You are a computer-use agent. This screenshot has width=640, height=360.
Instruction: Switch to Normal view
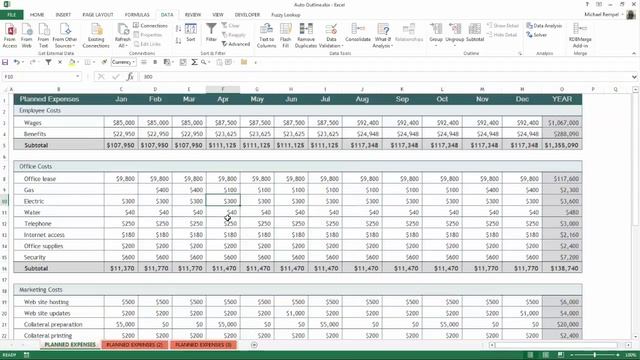click(530, 355)
